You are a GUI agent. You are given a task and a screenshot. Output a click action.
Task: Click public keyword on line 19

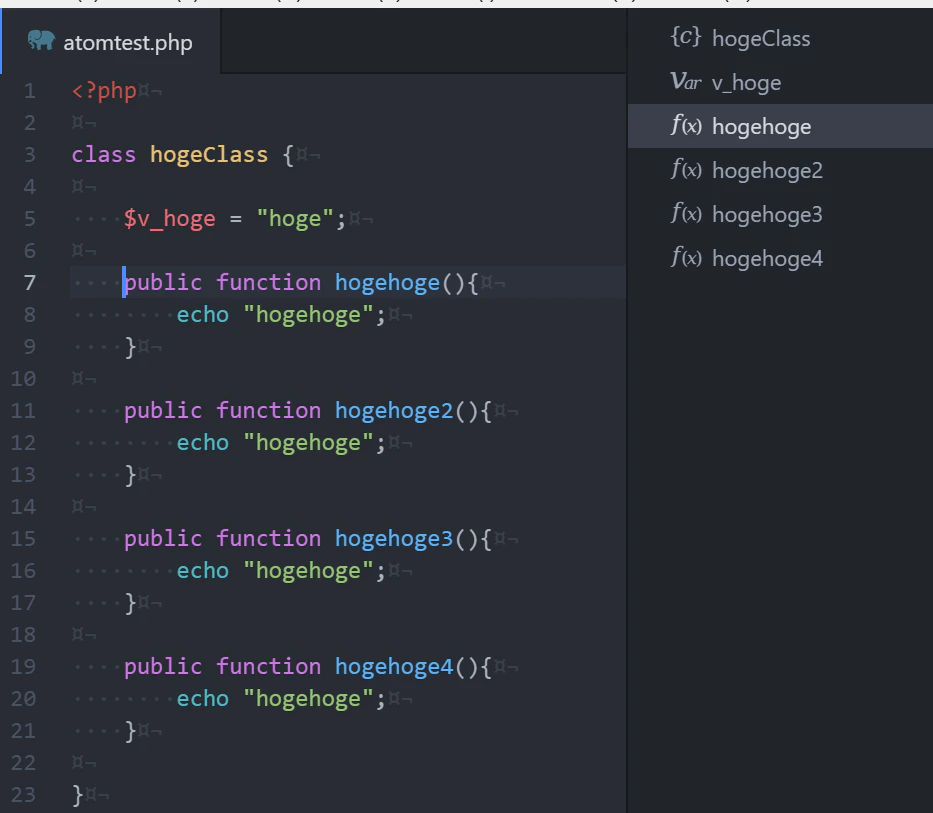tap(163, 667)
